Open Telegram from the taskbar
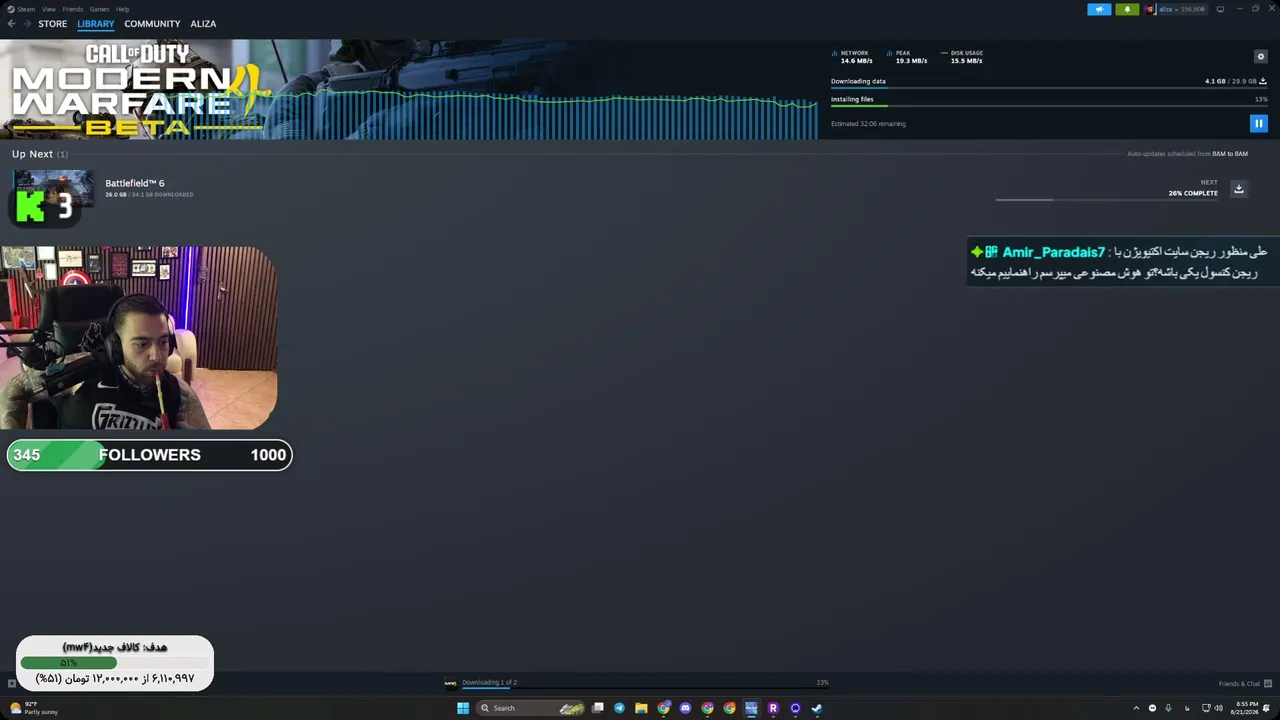 pyautogui.click(x=619, y=708)
